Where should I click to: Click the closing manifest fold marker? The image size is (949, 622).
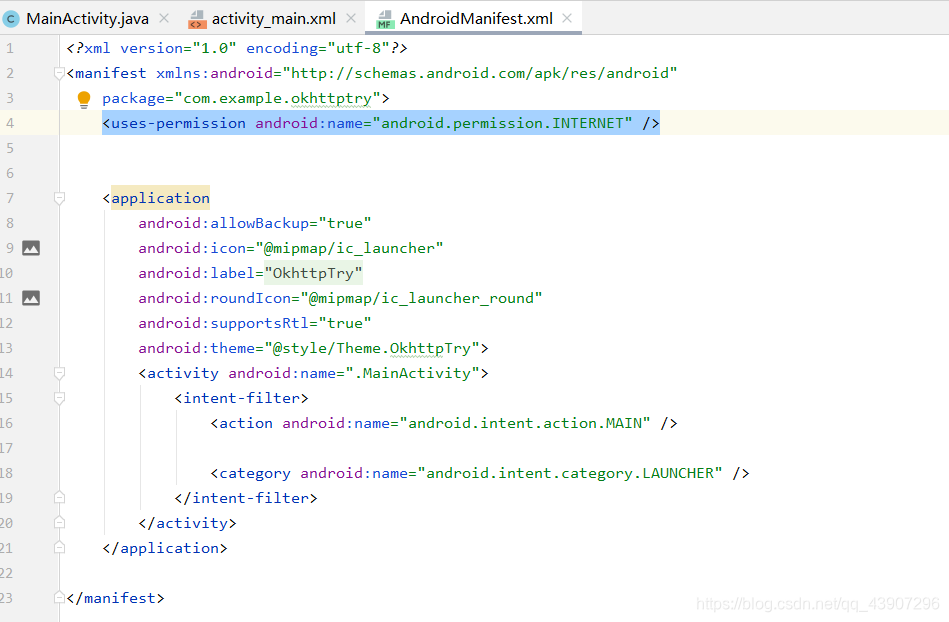[x=59, y=598]
